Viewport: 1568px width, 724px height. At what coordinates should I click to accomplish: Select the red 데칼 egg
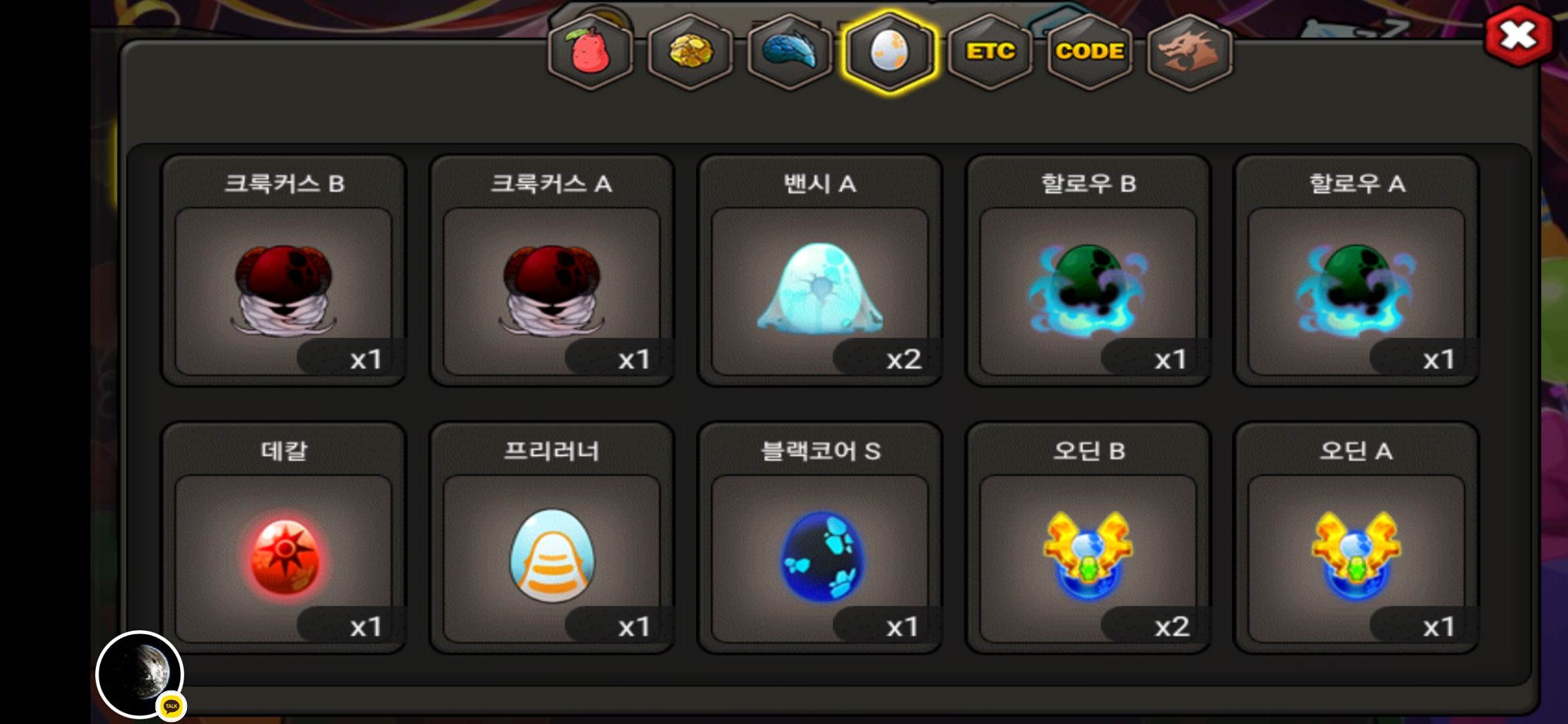[283, 538]
